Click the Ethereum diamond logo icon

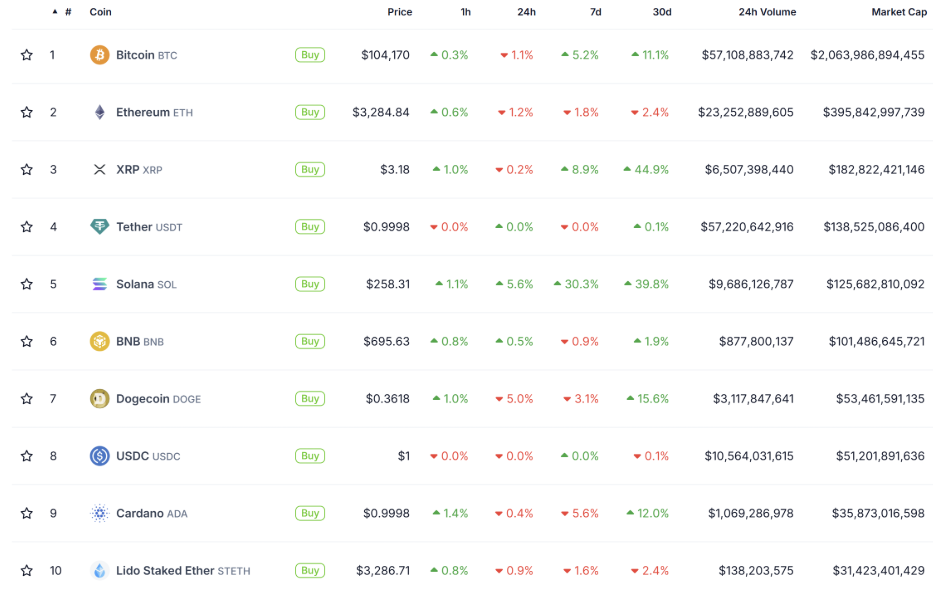coord(99,112)
